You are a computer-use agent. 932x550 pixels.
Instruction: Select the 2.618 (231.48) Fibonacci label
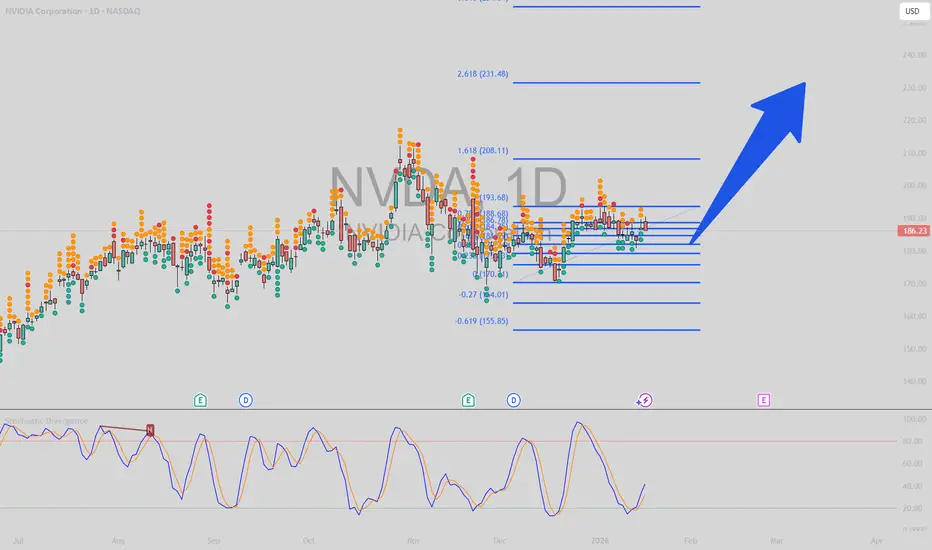point(483,74)
